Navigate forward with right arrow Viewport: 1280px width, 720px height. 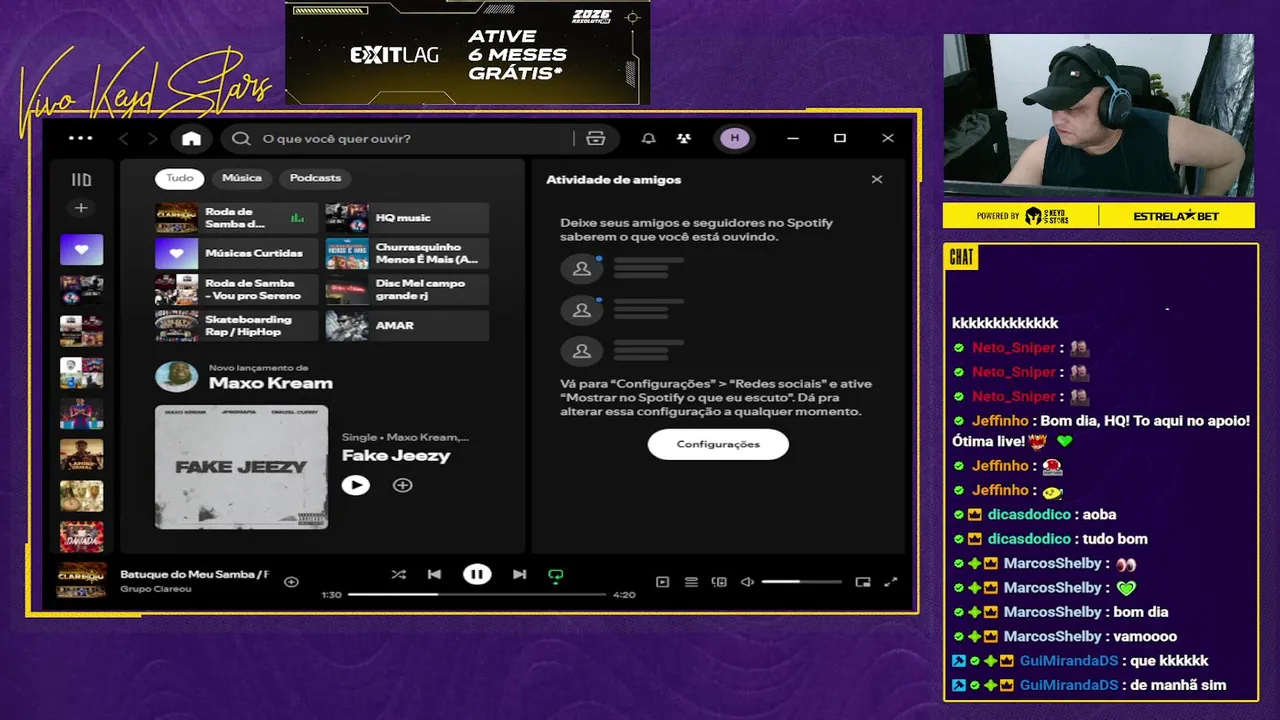point(153,139)
